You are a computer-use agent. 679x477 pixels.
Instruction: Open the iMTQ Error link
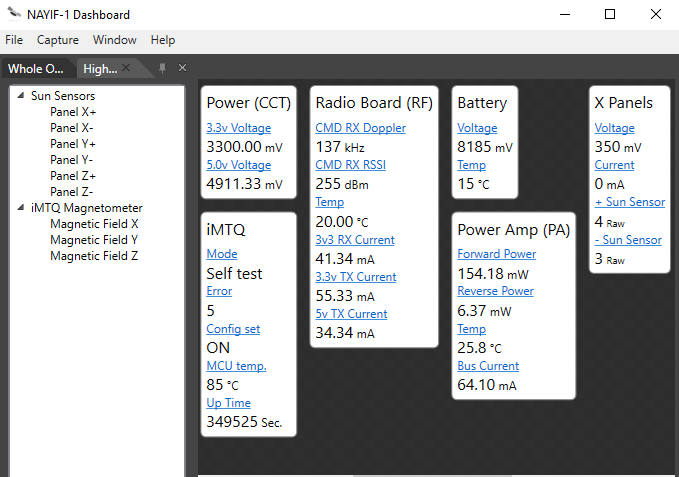[219, 291]
